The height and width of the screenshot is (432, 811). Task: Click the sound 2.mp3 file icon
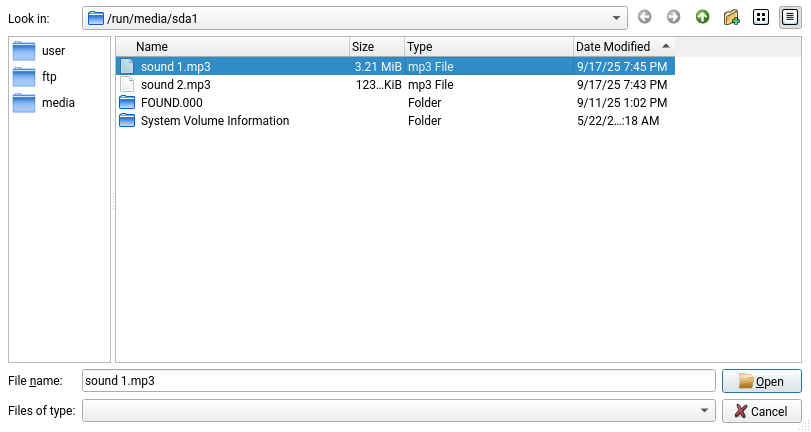pyautogui.click(x=127, y=85)
